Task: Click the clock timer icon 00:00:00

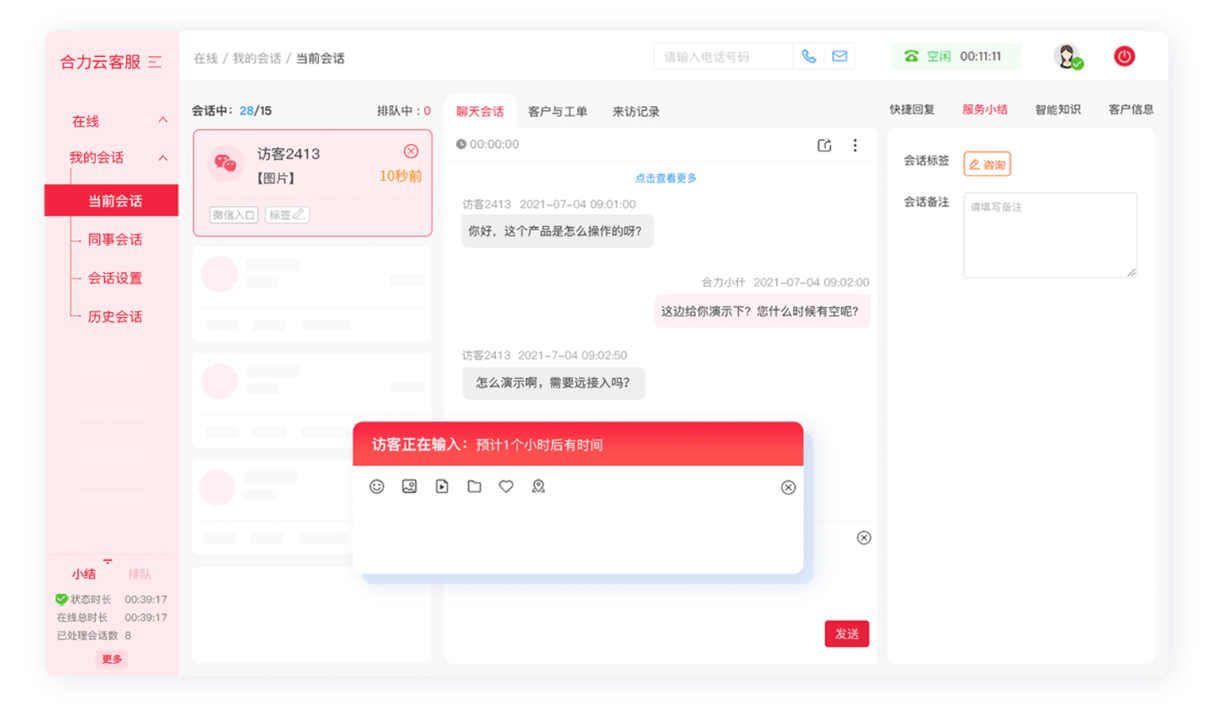Action: (461, 144)
